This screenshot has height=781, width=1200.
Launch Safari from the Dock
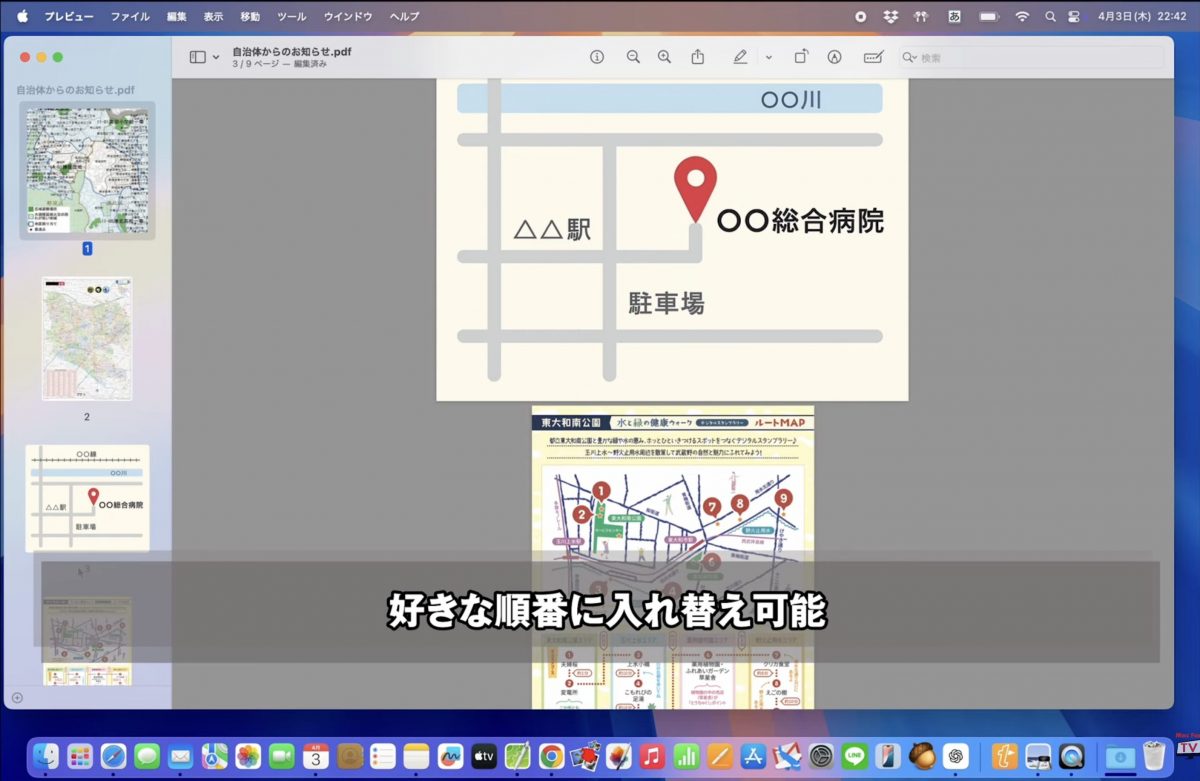coord(114,756)
